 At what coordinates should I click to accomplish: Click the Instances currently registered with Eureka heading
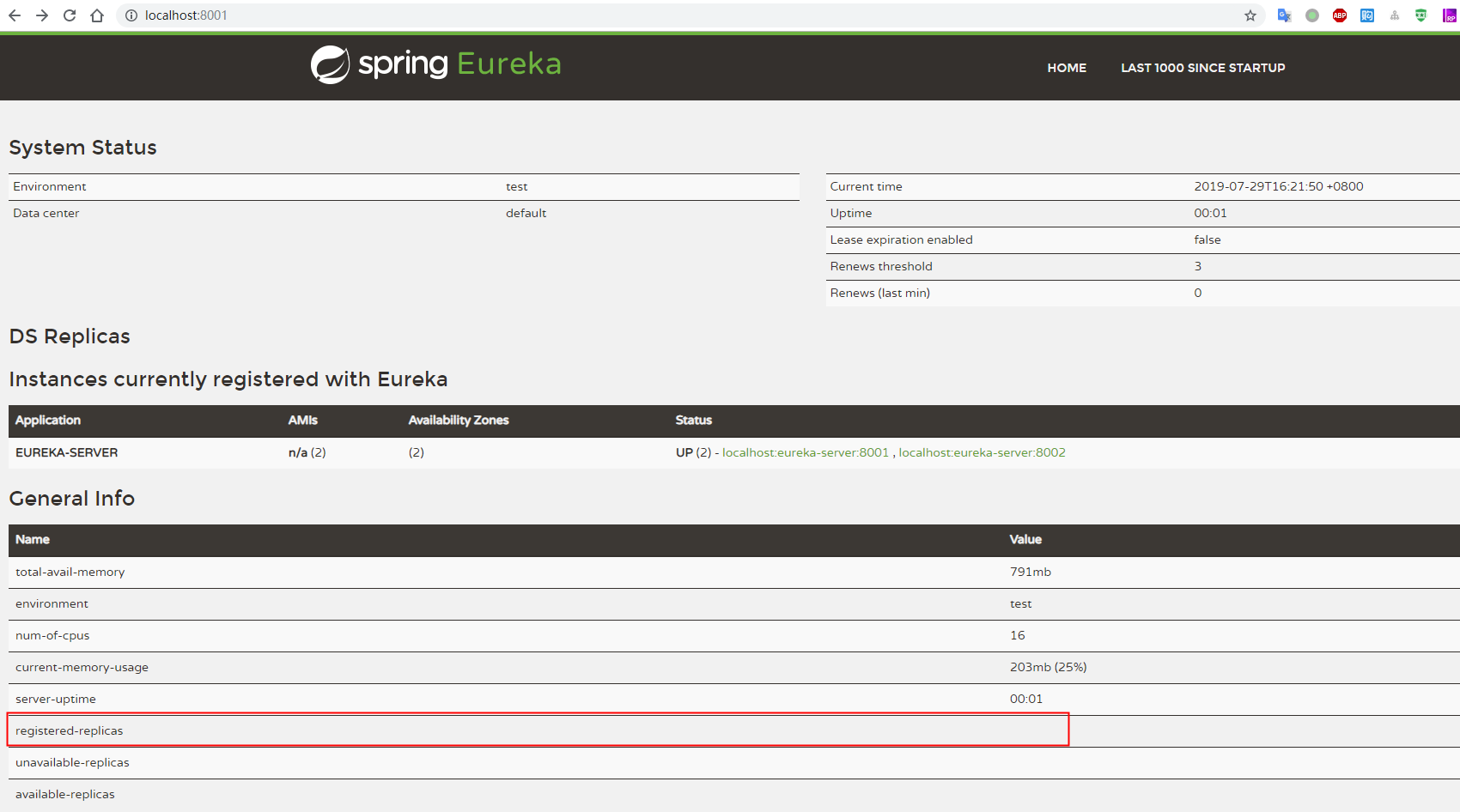tap(228, 379)
